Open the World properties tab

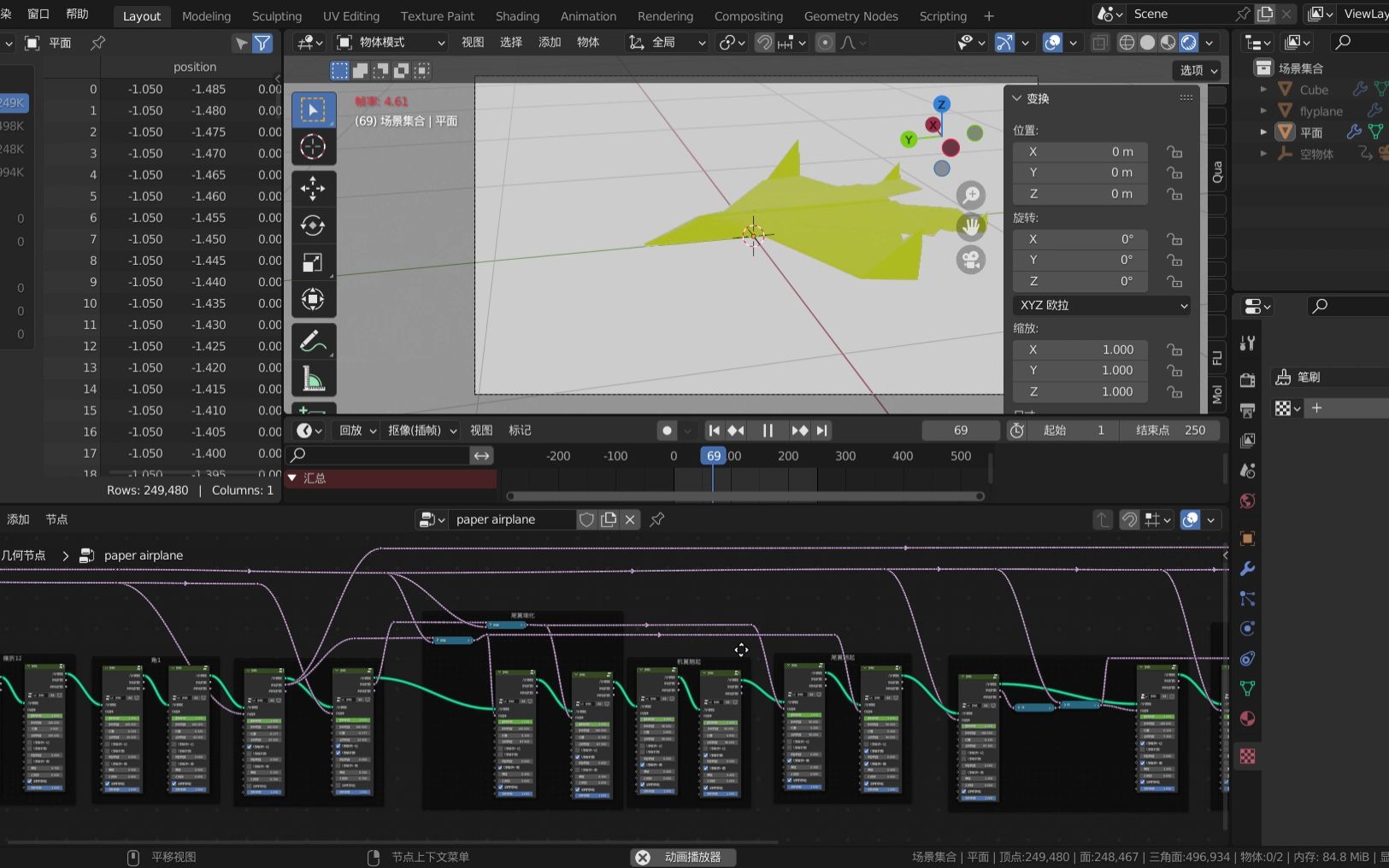(x=1247, y=501)
